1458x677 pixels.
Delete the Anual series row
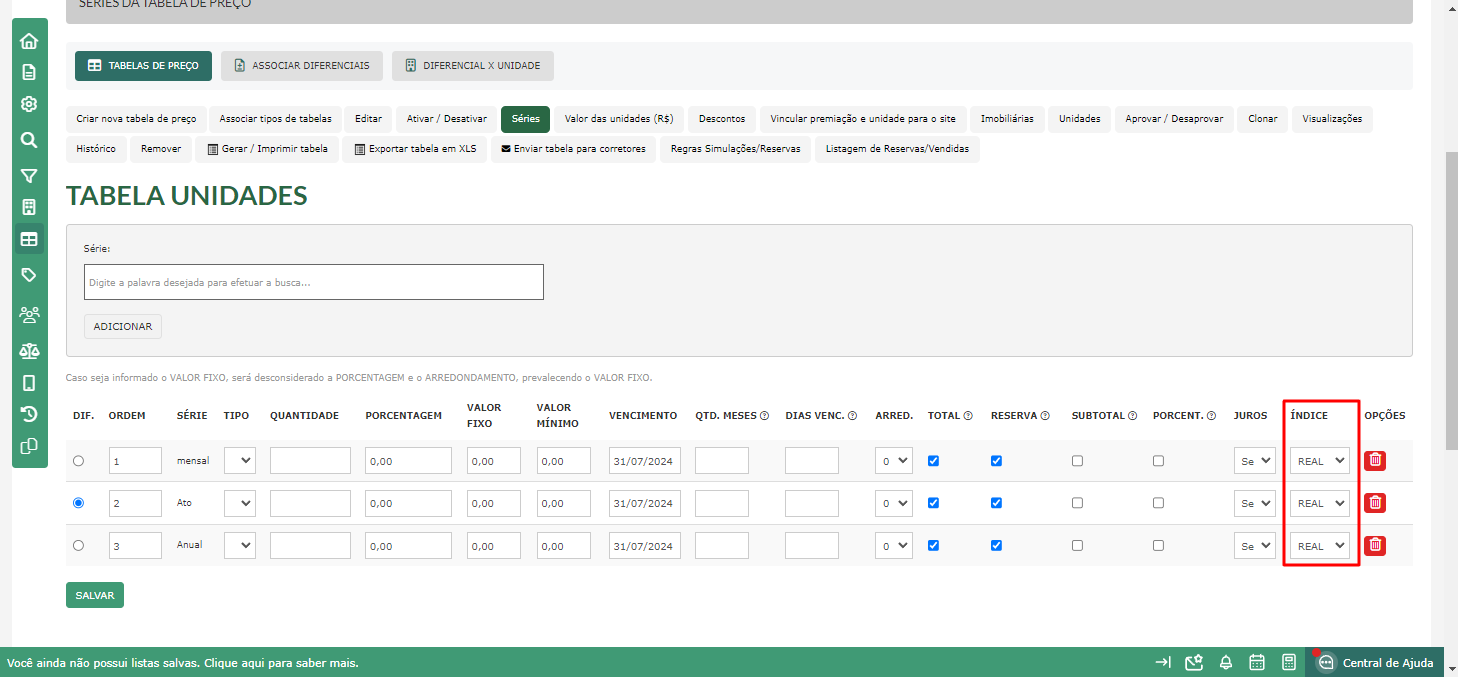pyautogui.click(x=1375, y=545)
